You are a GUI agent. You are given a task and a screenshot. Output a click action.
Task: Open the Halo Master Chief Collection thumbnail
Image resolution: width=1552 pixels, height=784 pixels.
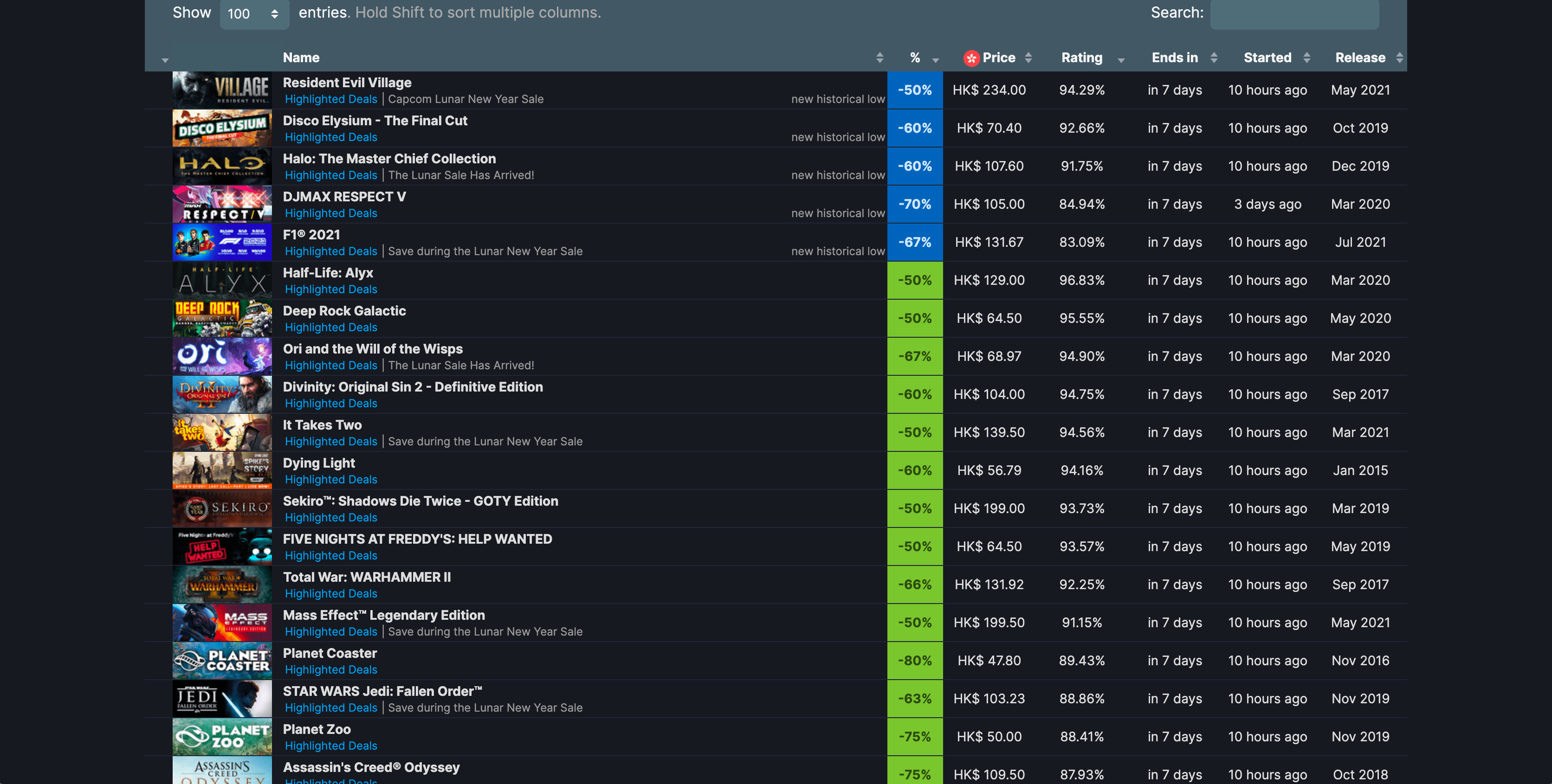[222, 166]
